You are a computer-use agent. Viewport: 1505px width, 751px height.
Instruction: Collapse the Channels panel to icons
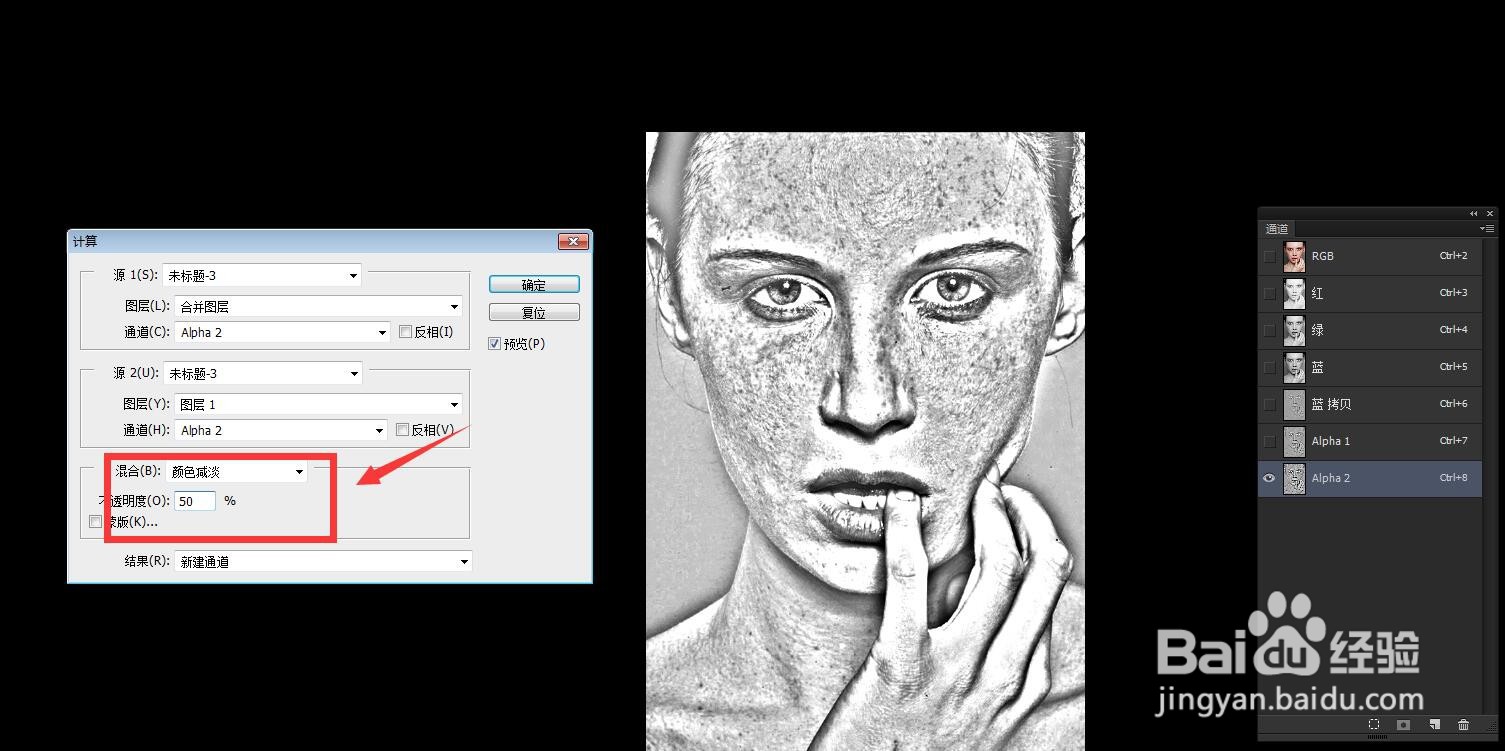point(1473,213)
